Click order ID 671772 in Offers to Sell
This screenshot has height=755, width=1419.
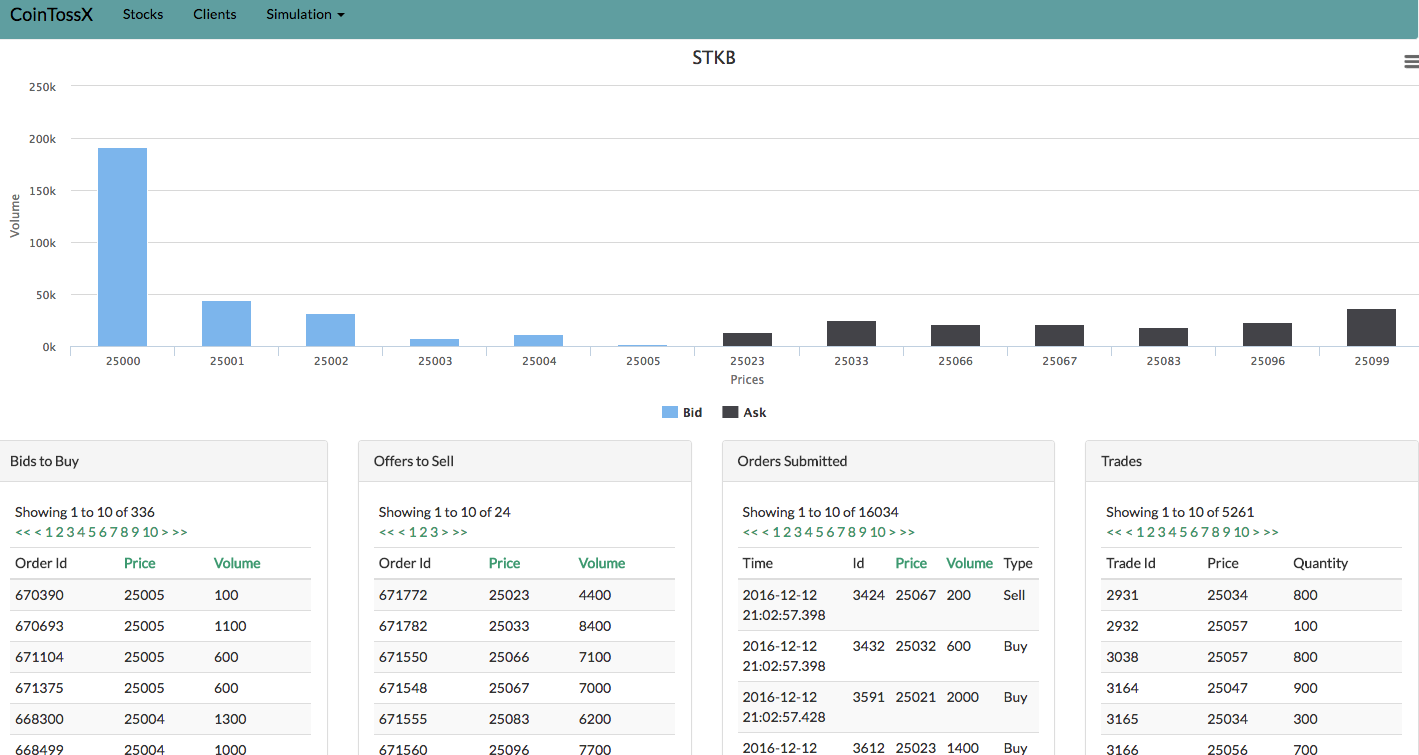403,595
